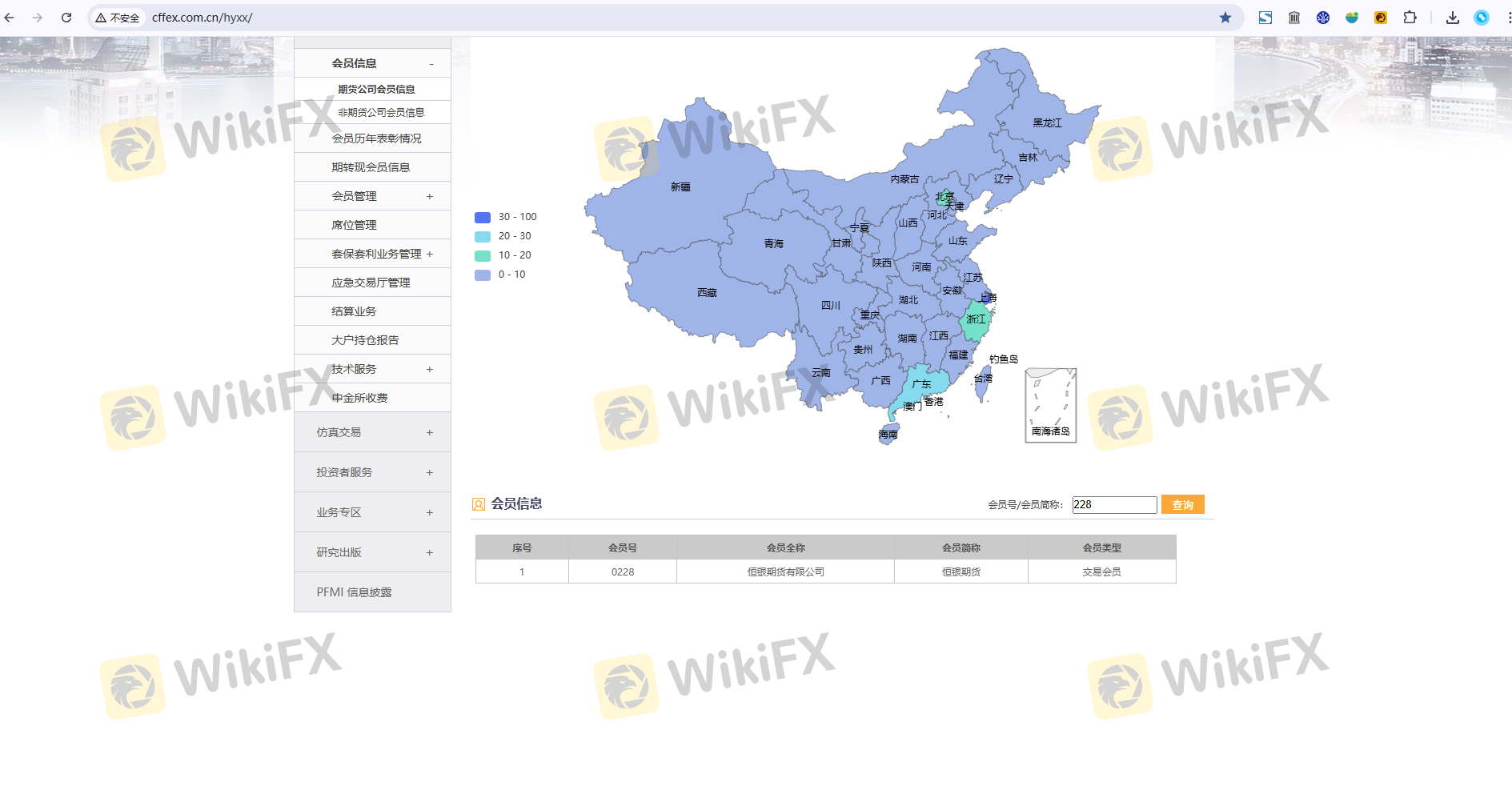Click the salad bowl extension icon
The image size is (1512, 790).
(x=1352, y=18)
